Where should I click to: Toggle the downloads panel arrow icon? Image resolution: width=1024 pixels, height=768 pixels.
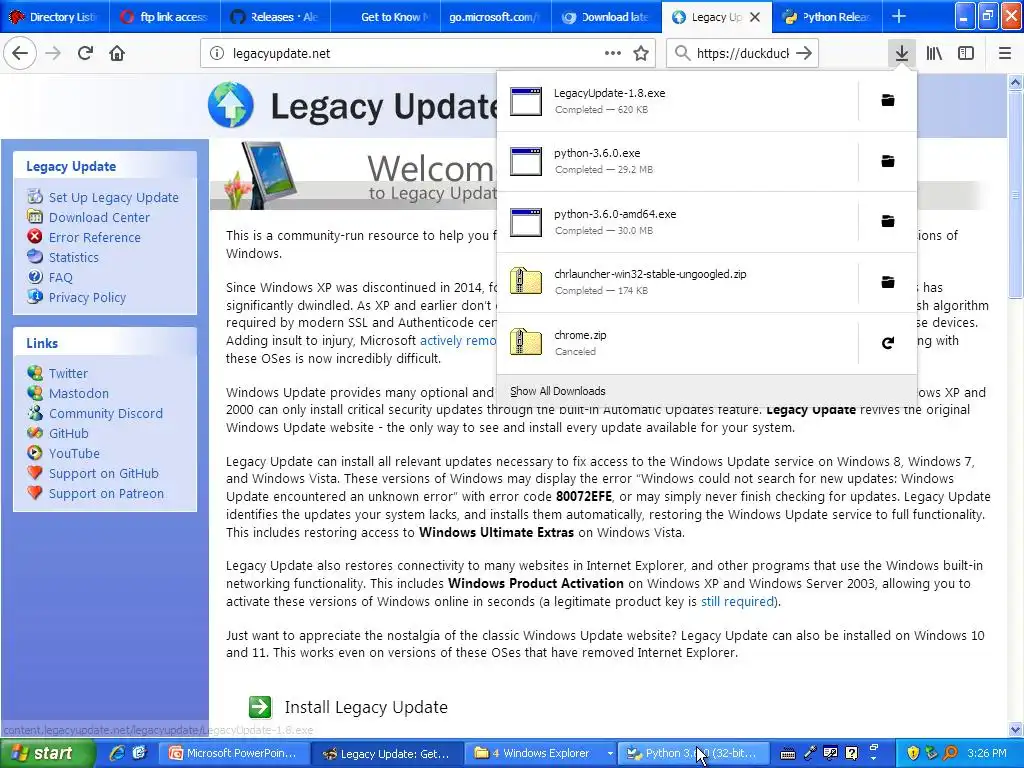pos(902,54)
